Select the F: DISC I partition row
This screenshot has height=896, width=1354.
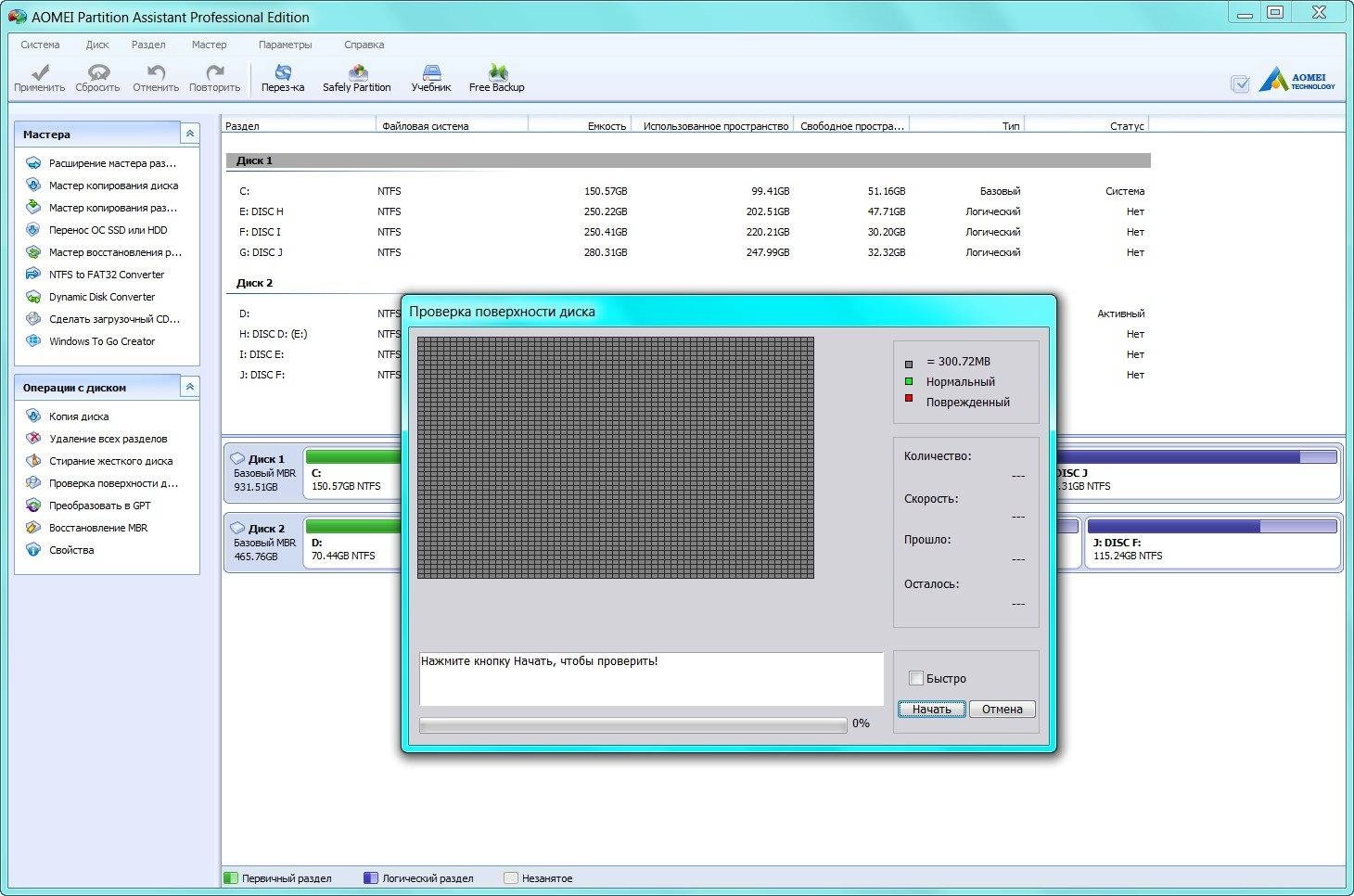tap(686, 232)
